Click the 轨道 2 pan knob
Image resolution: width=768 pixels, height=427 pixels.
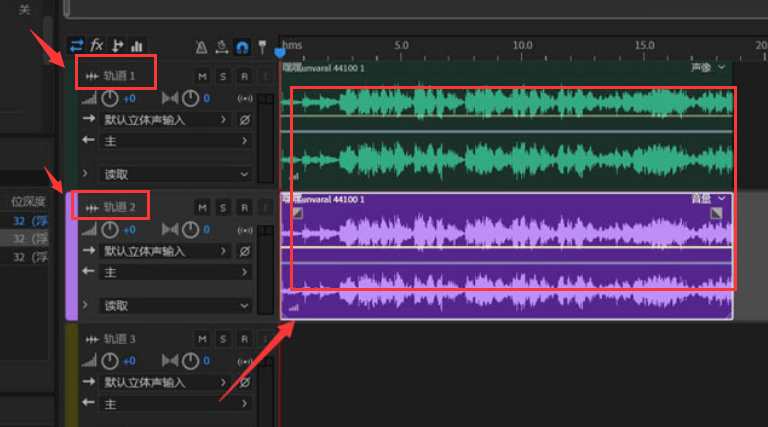point(191,230)
